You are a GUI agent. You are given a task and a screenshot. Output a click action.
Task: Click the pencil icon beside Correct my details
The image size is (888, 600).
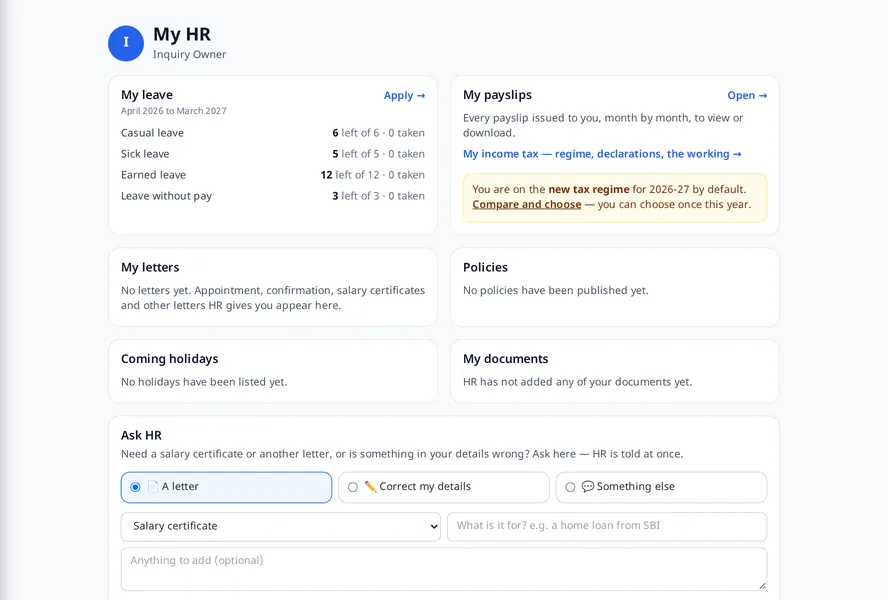[x=370, y=486]
